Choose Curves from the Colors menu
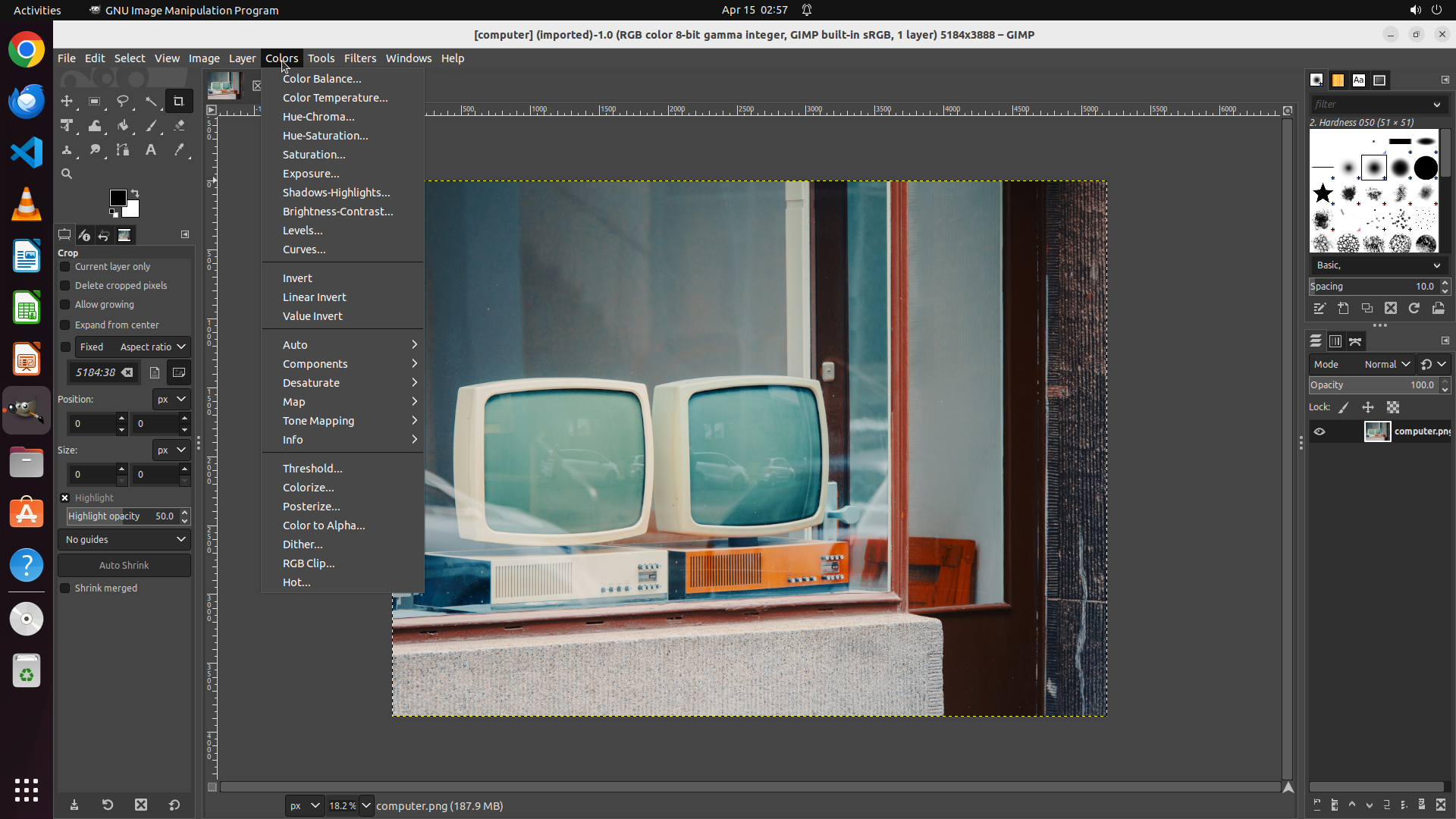The width and height of the screenshot is (1456, 819). point(303,249)
